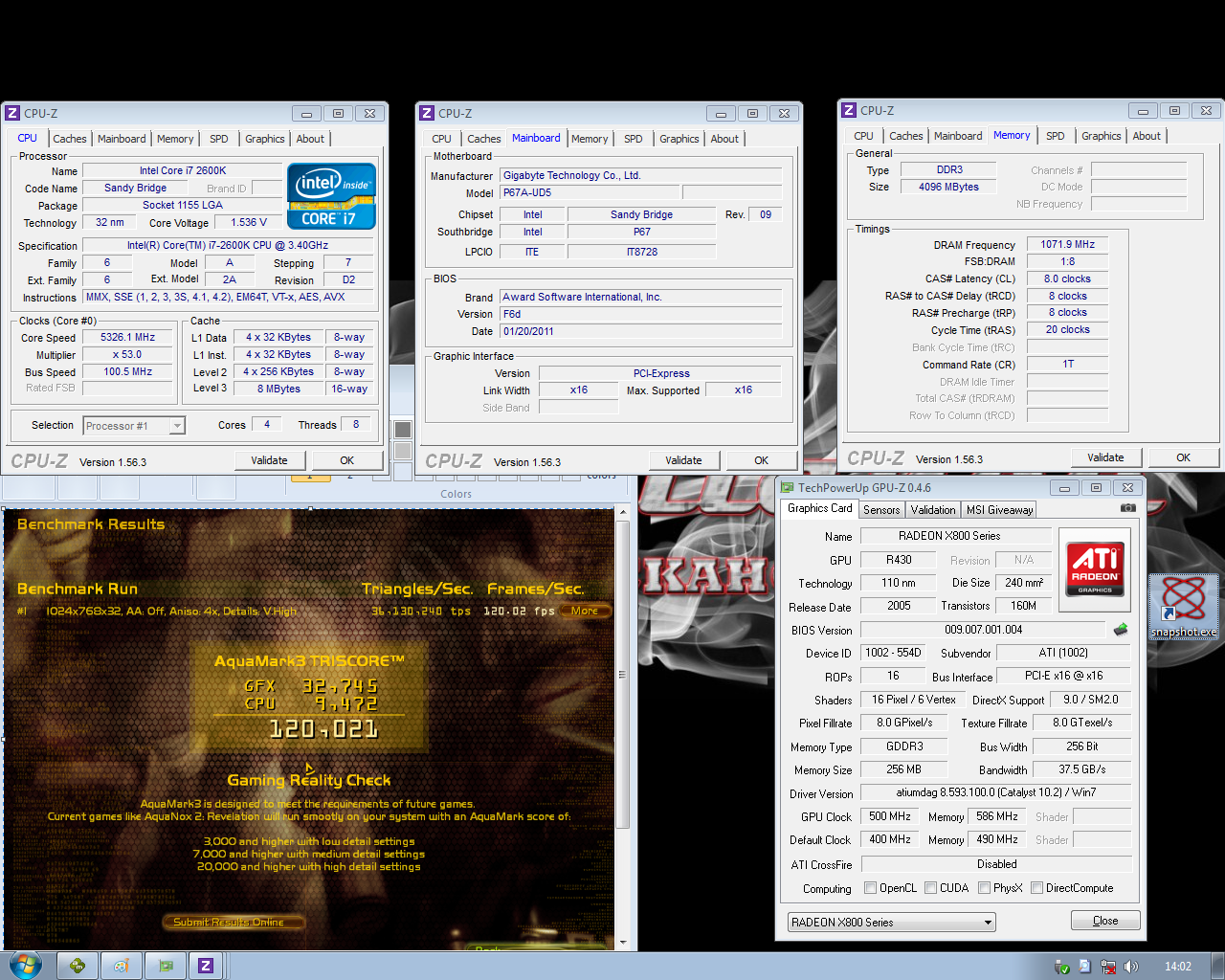Enable the PhysX checkbox
The image size is (1225, 980).
coord(984,887)
